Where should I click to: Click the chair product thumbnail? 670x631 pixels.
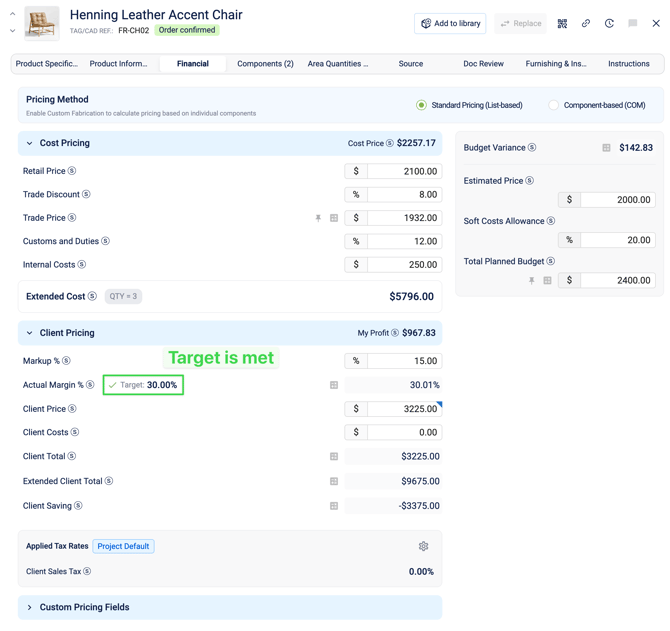click(41, 23)
